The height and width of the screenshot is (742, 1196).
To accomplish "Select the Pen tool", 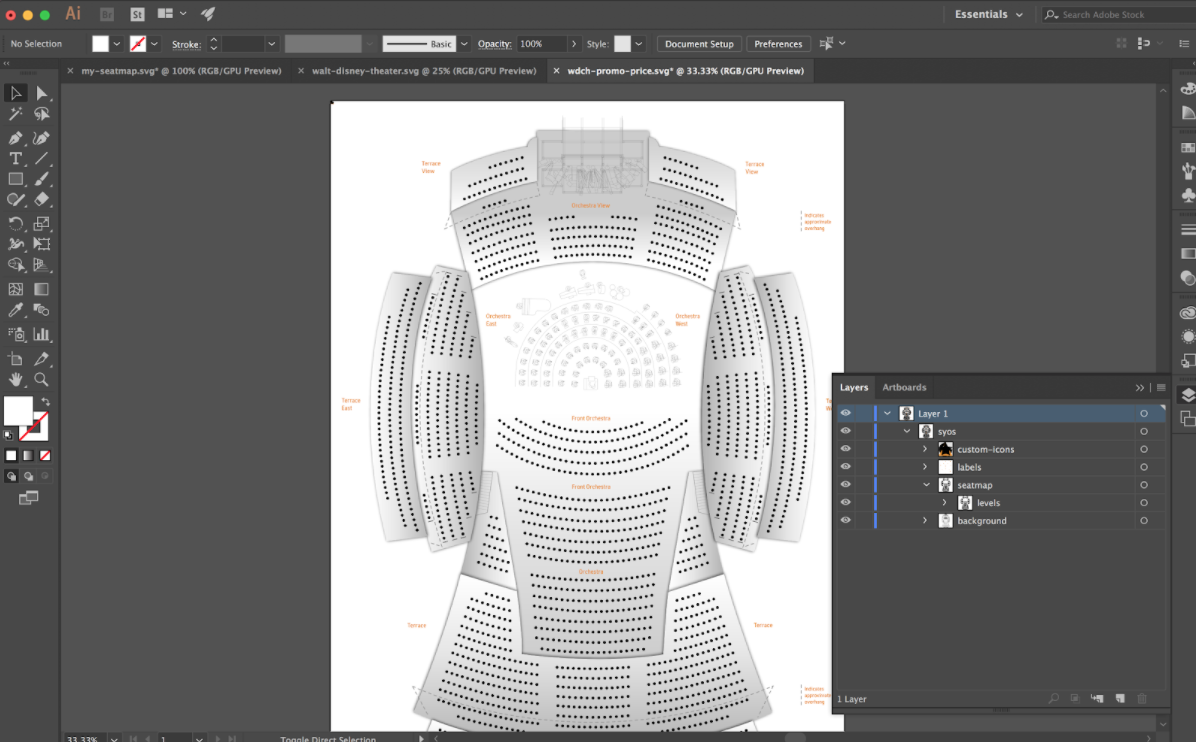I will coord(15,138).
